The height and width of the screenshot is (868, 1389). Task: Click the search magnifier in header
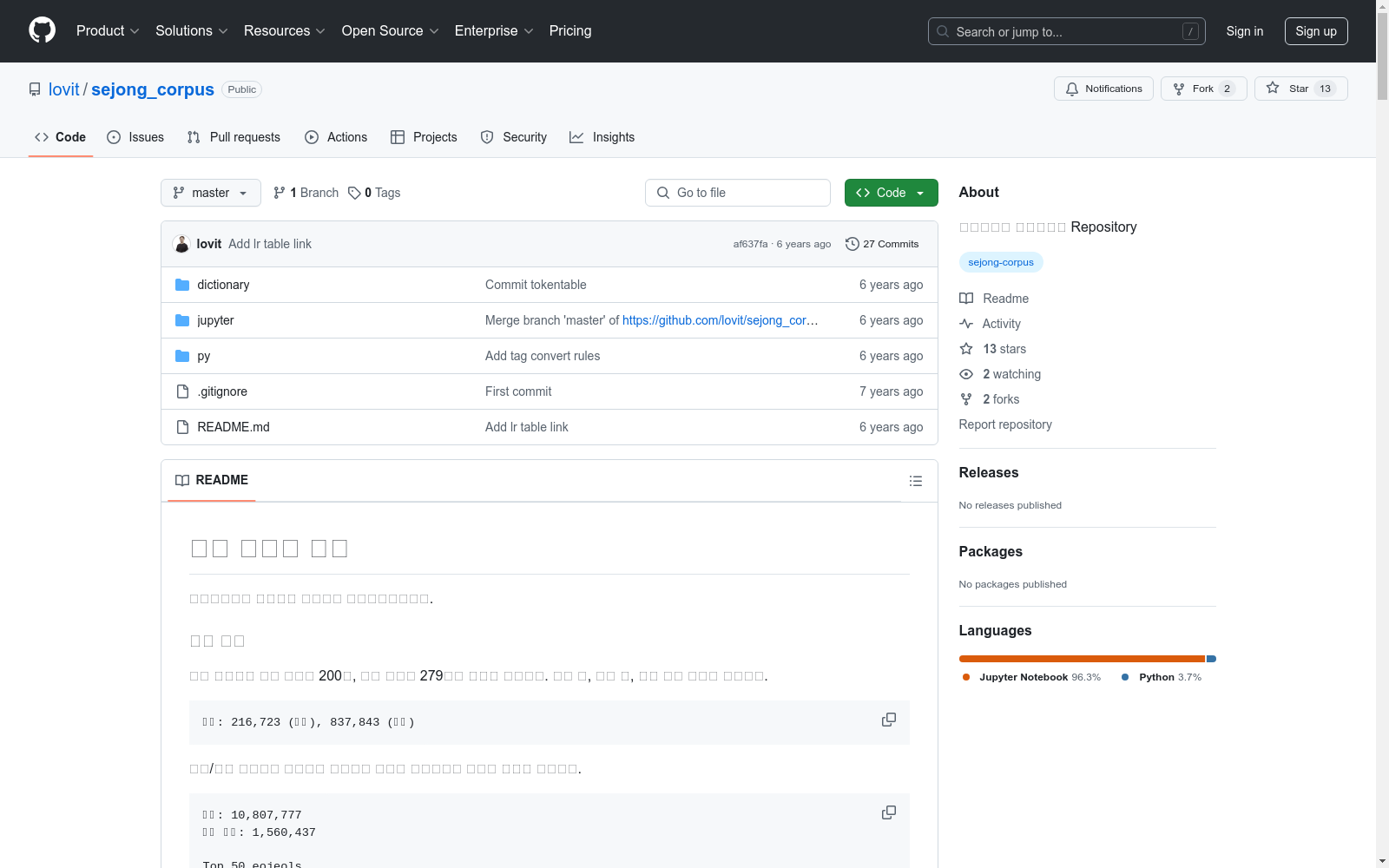tap(943, 31)
